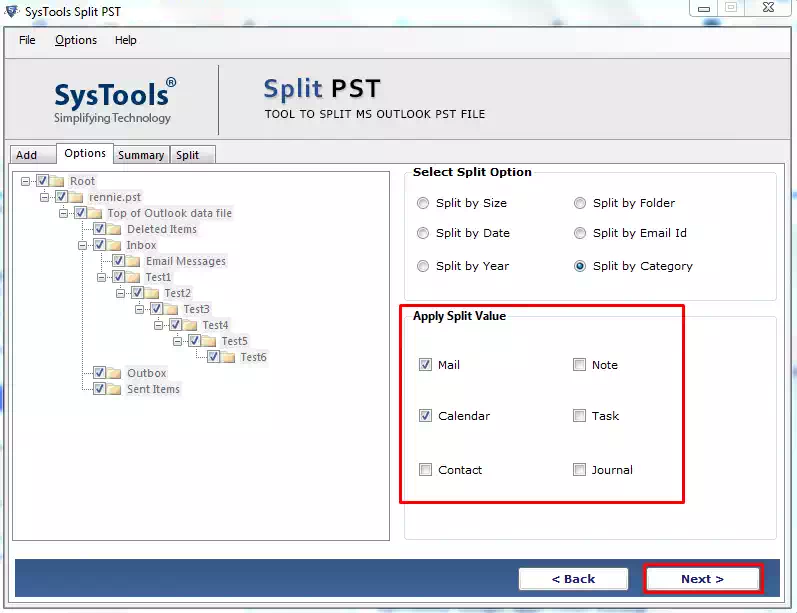
Task: Uncheck the Root tree checkbox
Action: coord(42,180)
